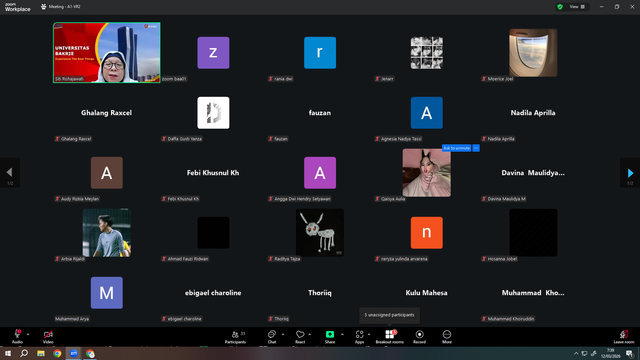The image size is (640, 360).
Task: Select Raditya Tajza's donkey drawing picture
Action: point(320,233)
